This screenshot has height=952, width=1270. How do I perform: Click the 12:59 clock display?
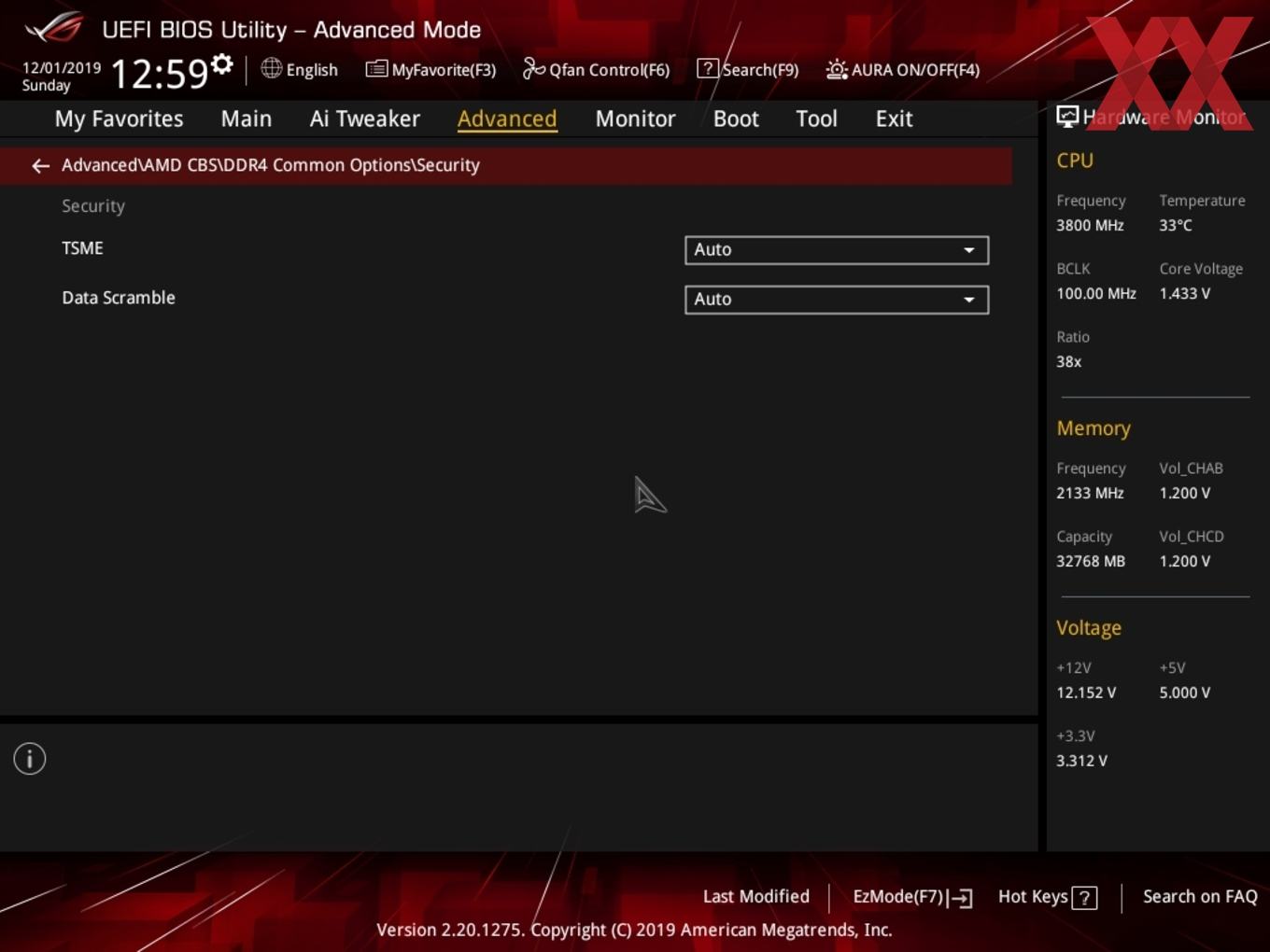click(159, 74)
